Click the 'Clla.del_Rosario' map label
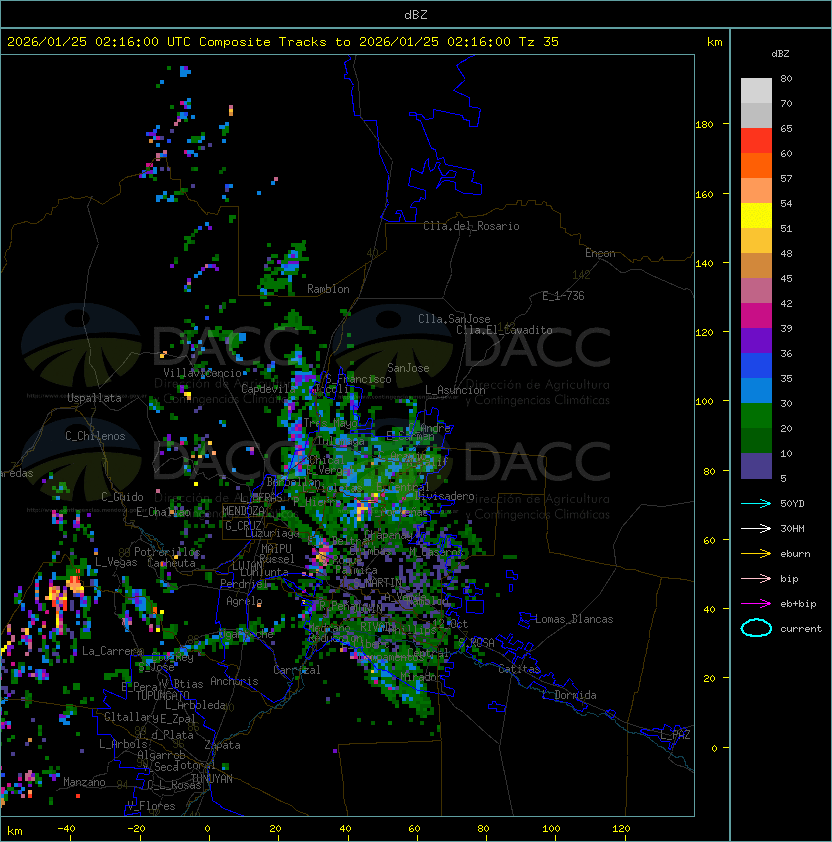 pos(471,226)
